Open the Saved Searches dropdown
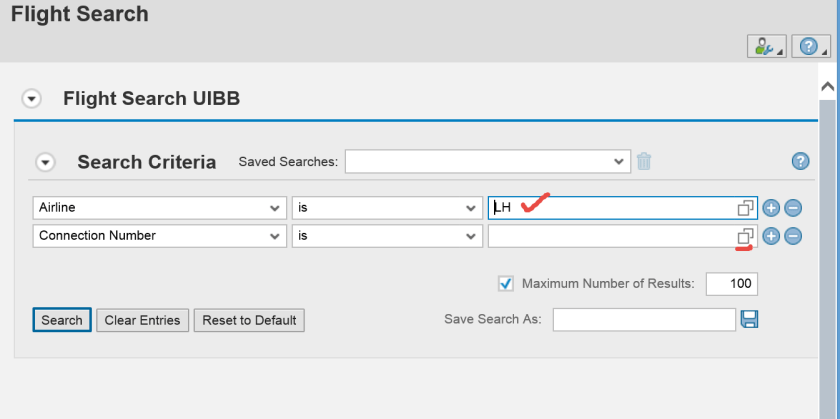Image resolution: width=840 pixels, height=419 pixels. point(619,161)
